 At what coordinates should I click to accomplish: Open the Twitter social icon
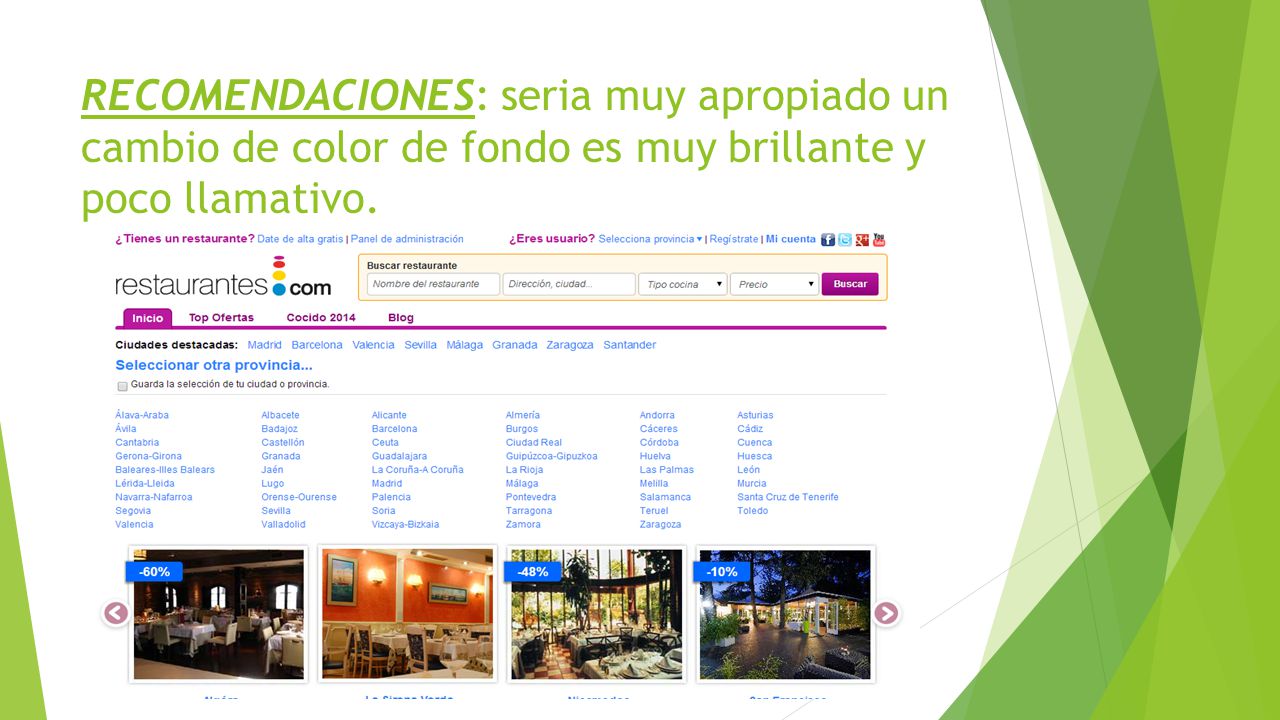pyautogui.click(x=845, y=240)
